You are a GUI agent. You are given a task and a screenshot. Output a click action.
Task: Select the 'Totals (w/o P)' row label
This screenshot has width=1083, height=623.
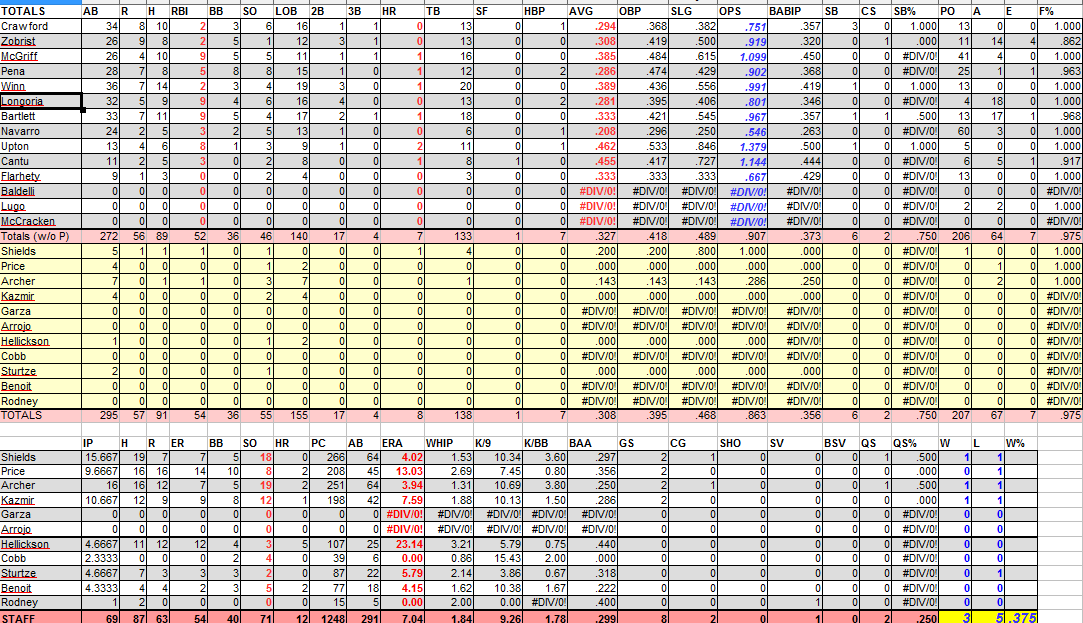click(41, 236)
